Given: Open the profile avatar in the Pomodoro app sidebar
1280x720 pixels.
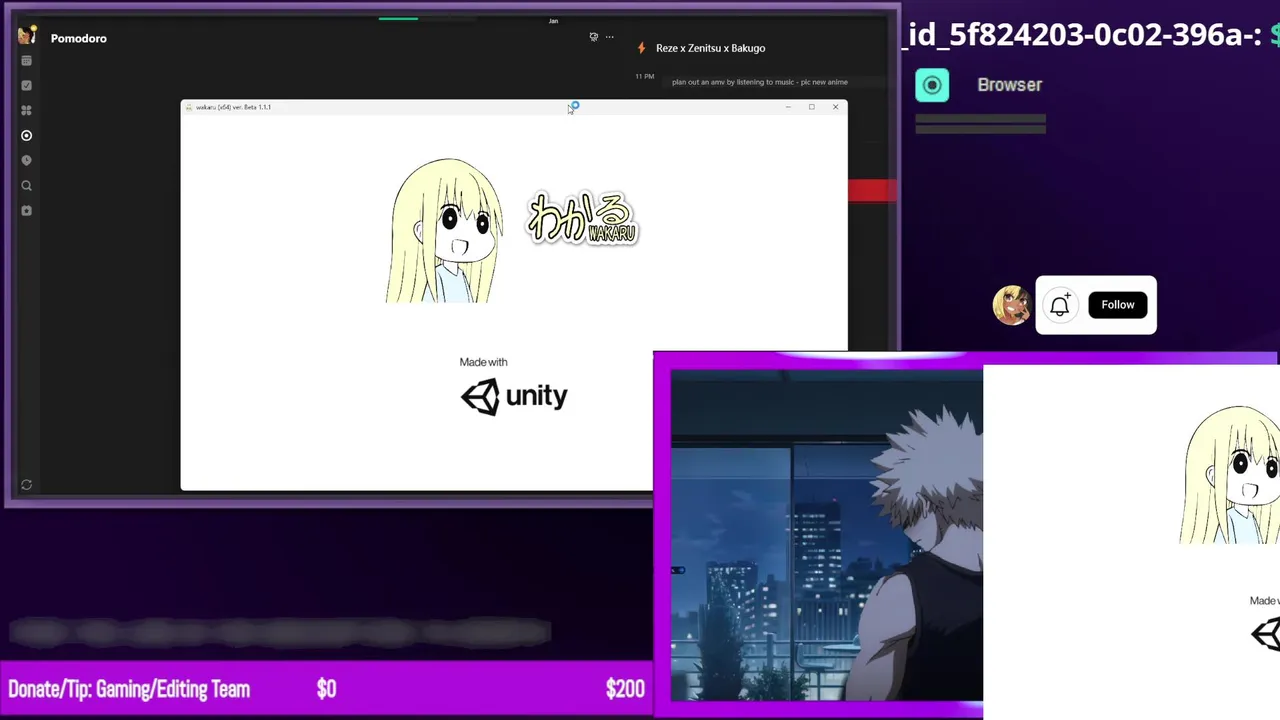Looking at the screenshot, I should 27,37.
